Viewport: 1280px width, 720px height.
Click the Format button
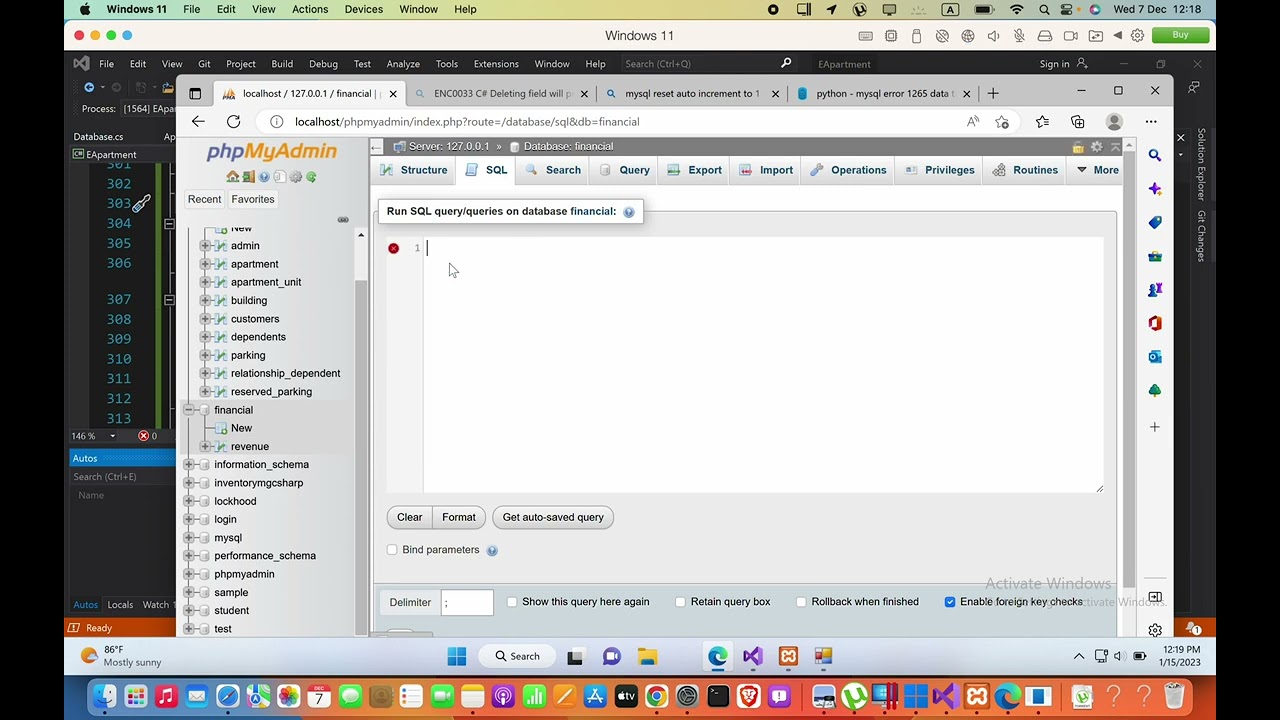pyautogui.click(x=459, y=517)
